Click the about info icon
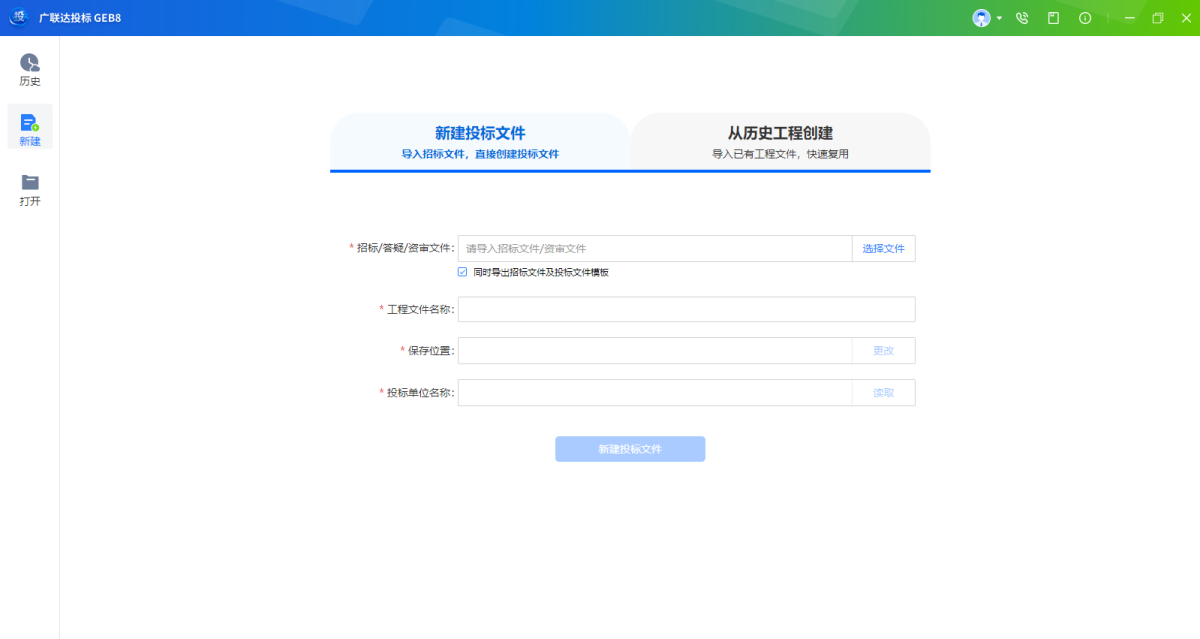The width and height of the screenshot is (1200, 639). click(x=1085, y=18)
